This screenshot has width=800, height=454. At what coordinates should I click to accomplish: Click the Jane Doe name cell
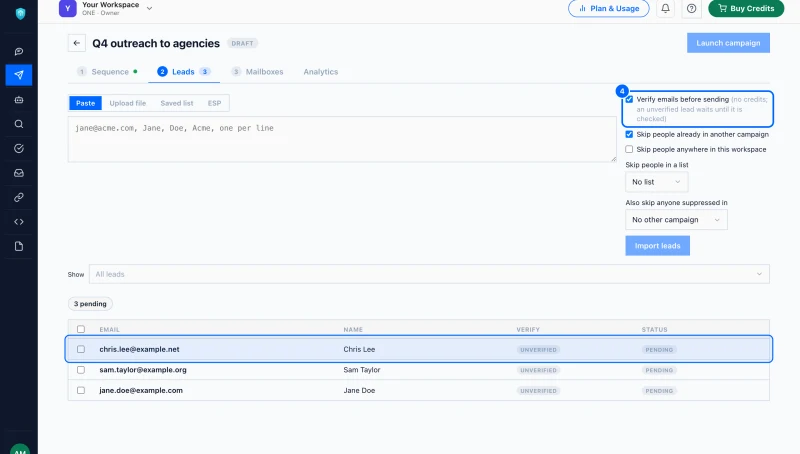coord(359,390)
